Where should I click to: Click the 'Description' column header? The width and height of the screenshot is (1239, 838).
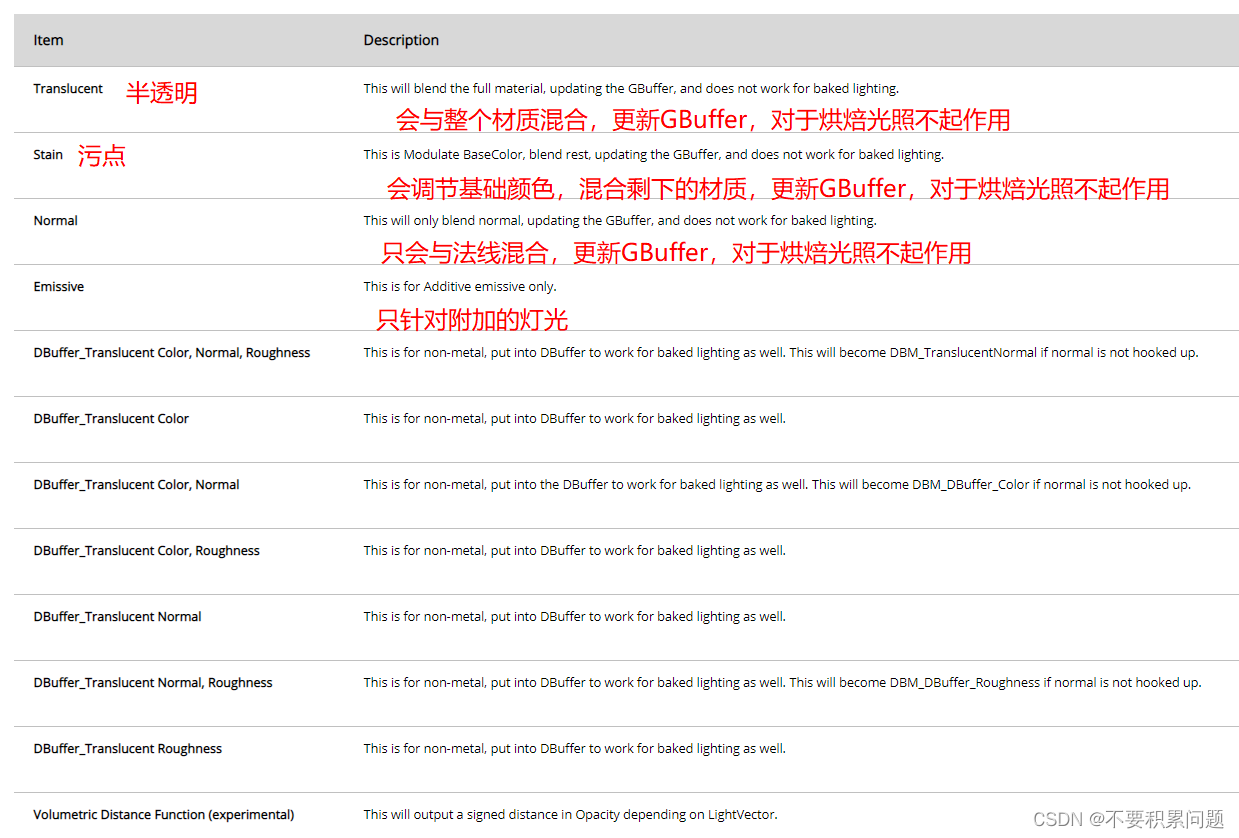401,41
